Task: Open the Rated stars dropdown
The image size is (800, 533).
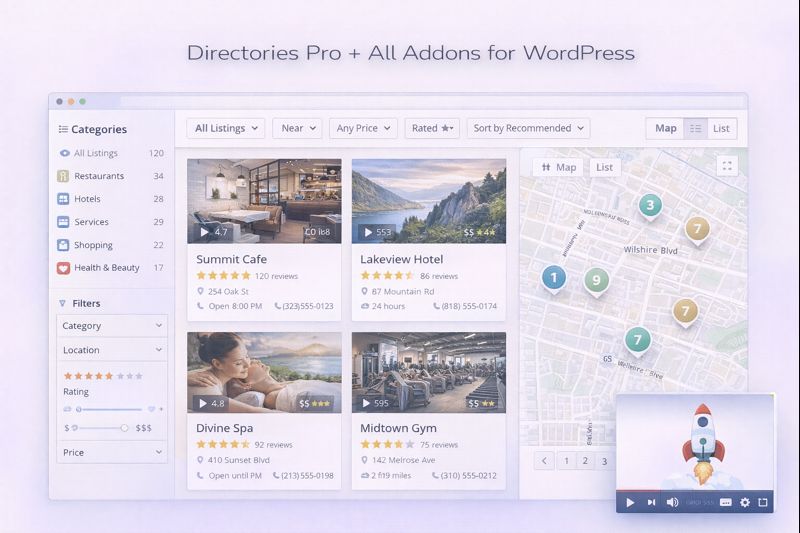Action: click(432, 128)
